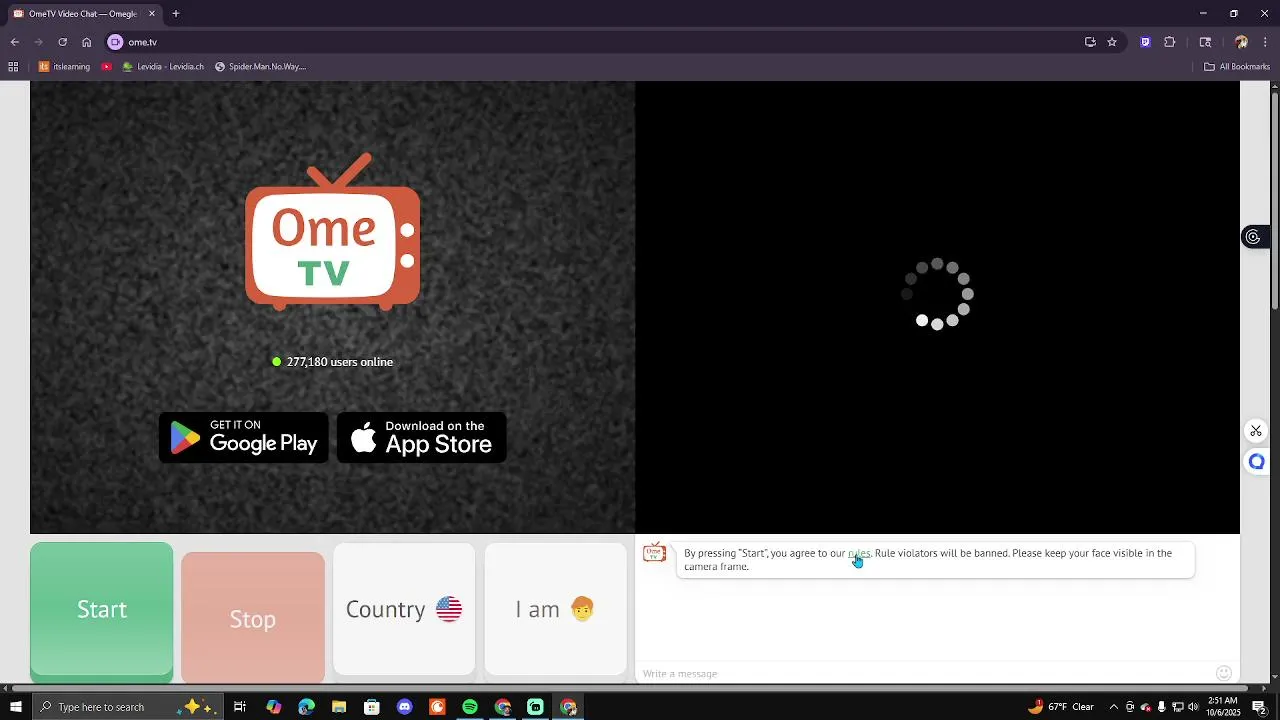
Task: Open the Levidia bookmark
Action: (x=163, y=67)
